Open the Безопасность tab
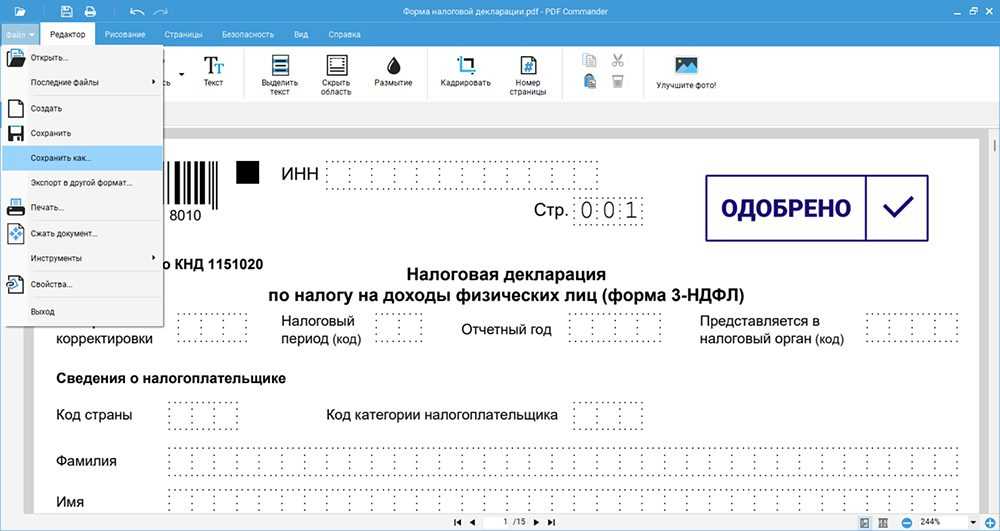 pyautogui.click(x=247, y=34)
